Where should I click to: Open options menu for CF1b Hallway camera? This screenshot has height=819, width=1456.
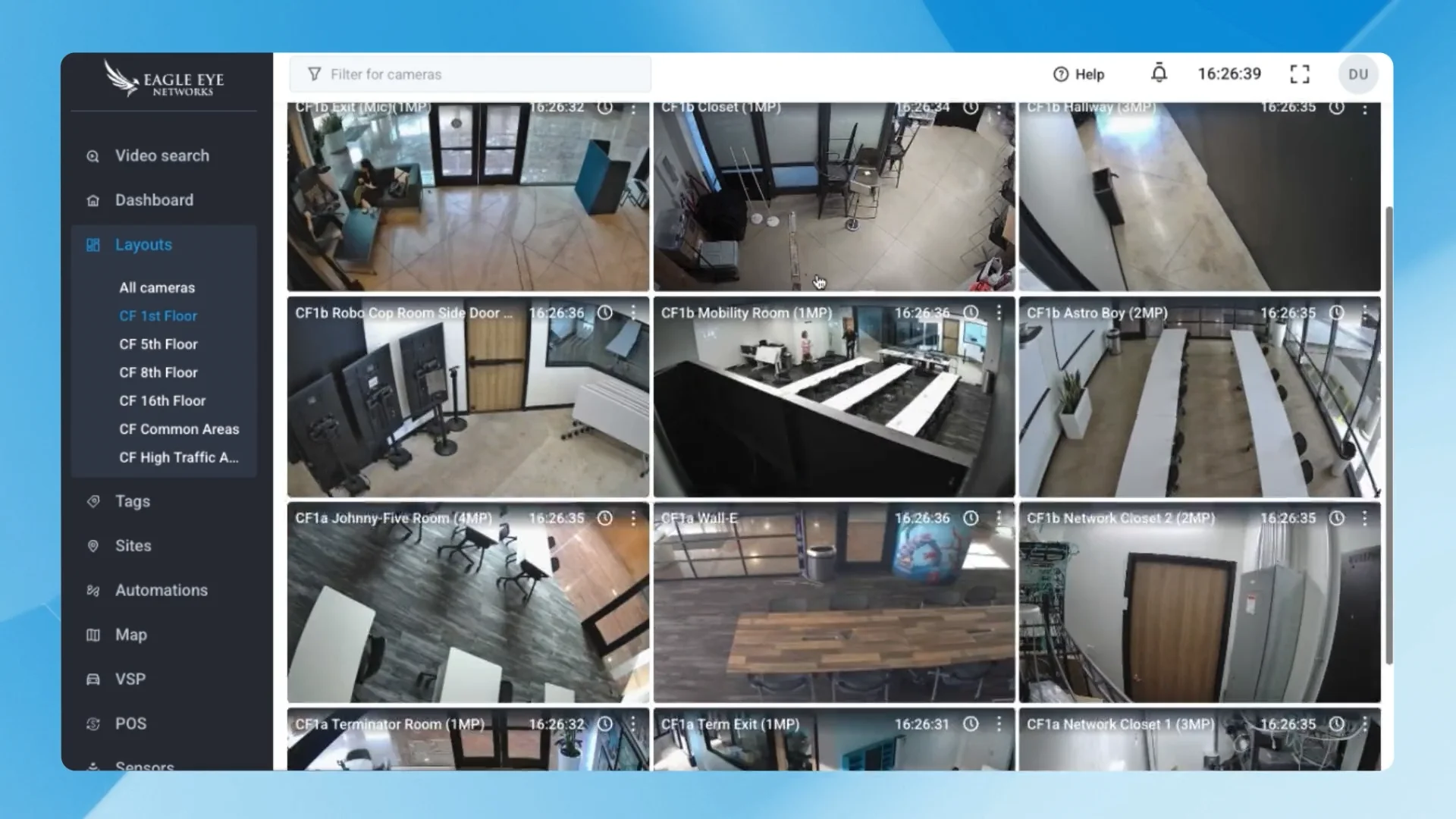[1365, 108]
